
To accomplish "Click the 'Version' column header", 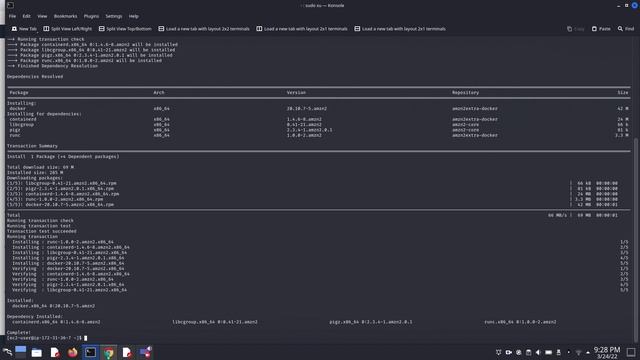I will click(296, 93).
